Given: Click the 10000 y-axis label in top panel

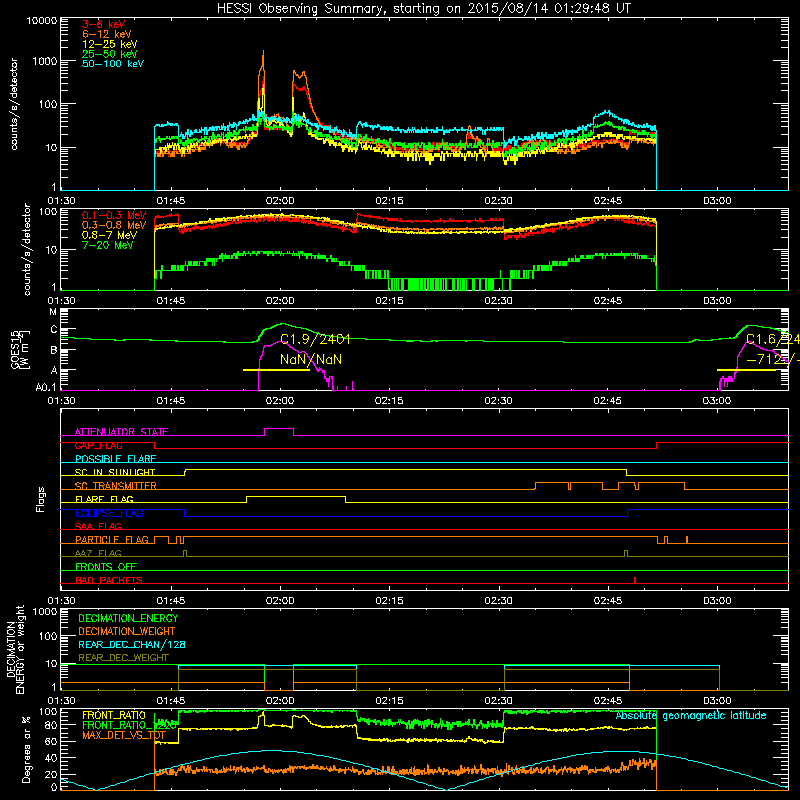Looking at the screenshot, I should click(42, 21).
